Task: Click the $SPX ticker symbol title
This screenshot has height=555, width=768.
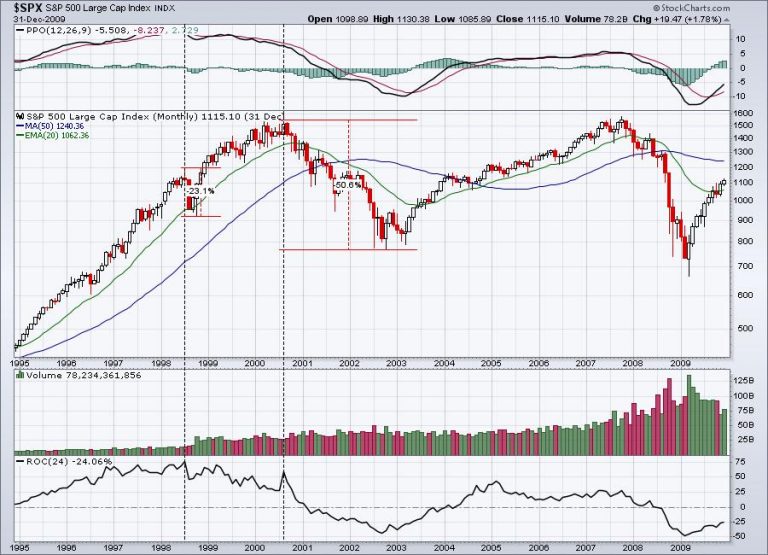Action: coord(29,8)
